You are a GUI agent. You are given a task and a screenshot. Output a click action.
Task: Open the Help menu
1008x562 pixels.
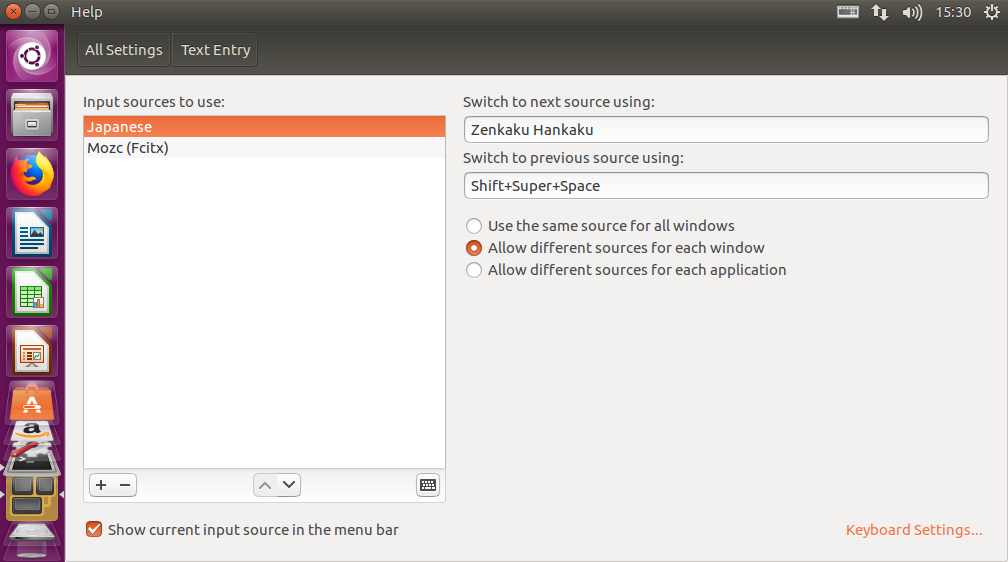(87, 12)
